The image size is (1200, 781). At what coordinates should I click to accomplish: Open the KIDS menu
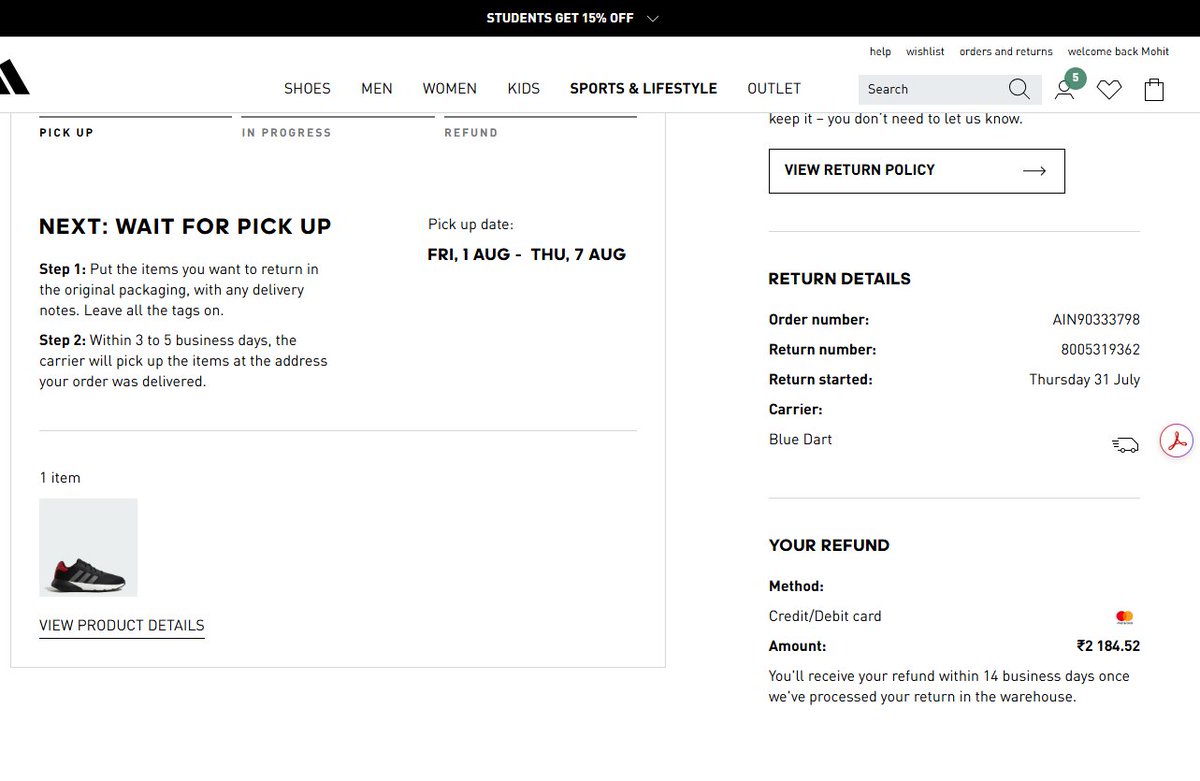pyautogui.click(x=524, y=88)
